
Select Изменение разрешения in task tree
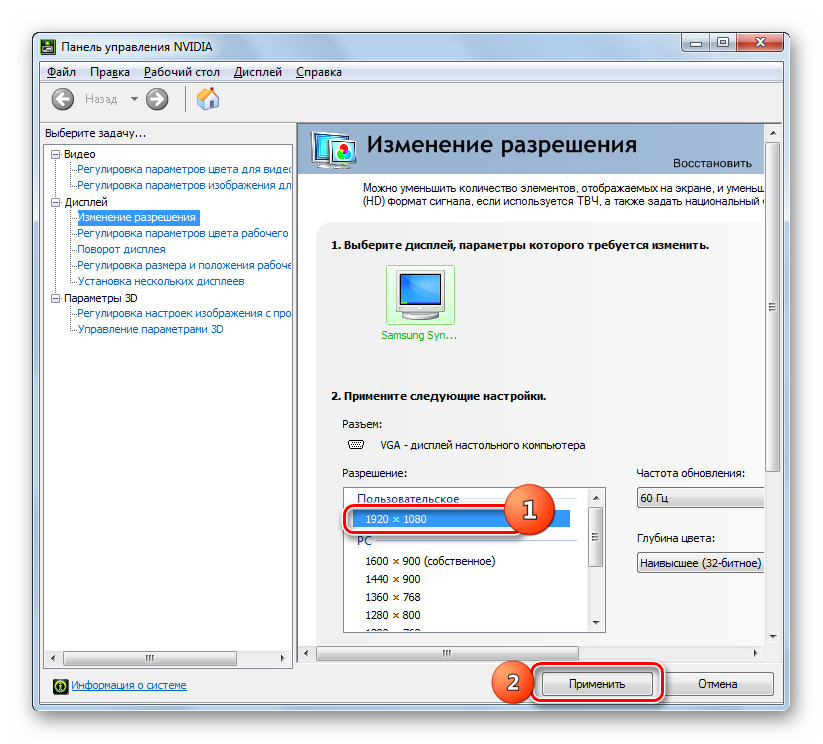point(137,217)
